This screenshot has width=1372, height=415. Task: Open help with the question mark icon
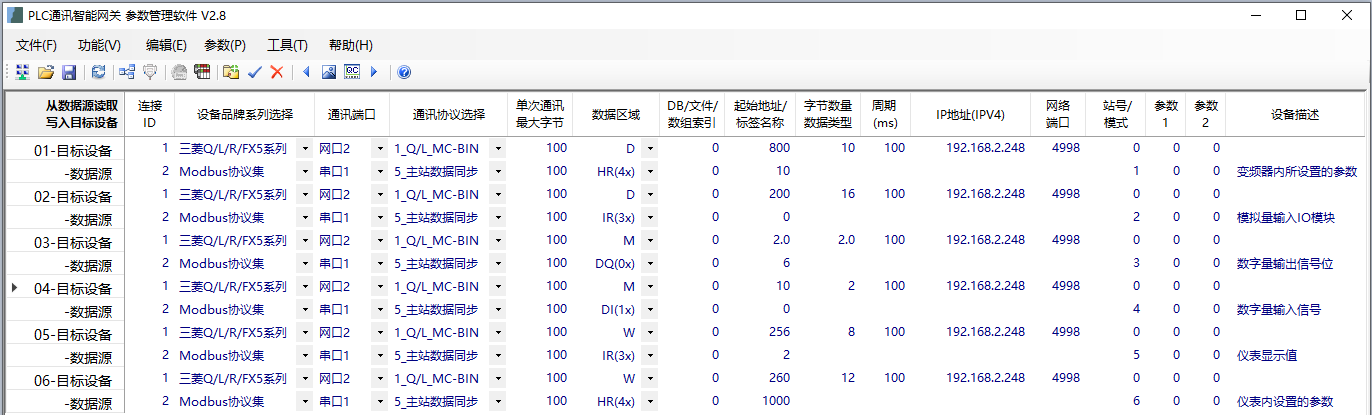click(x=404, y=72)
